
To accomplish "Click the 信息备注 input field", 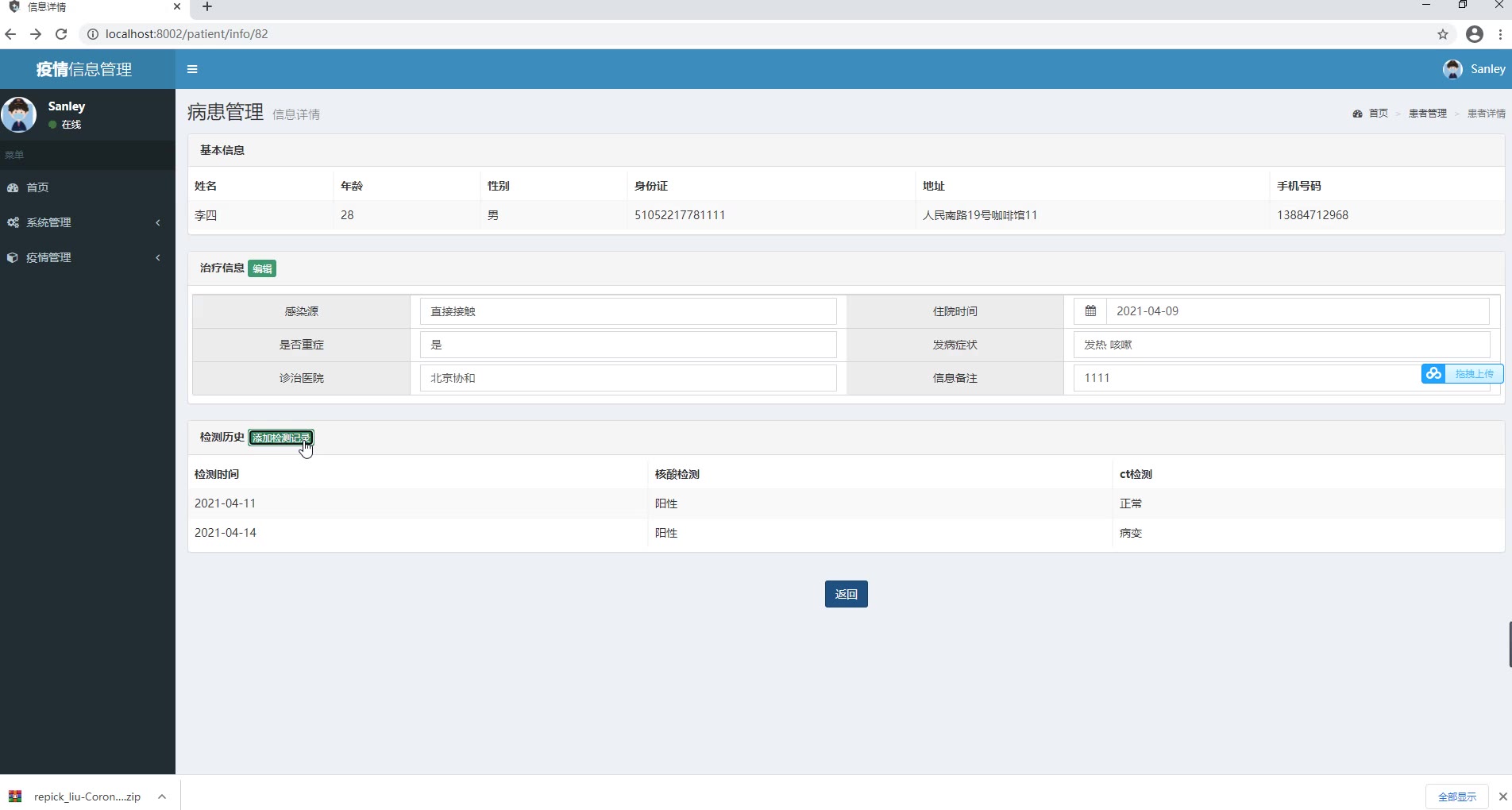I will pos(1282,378).
